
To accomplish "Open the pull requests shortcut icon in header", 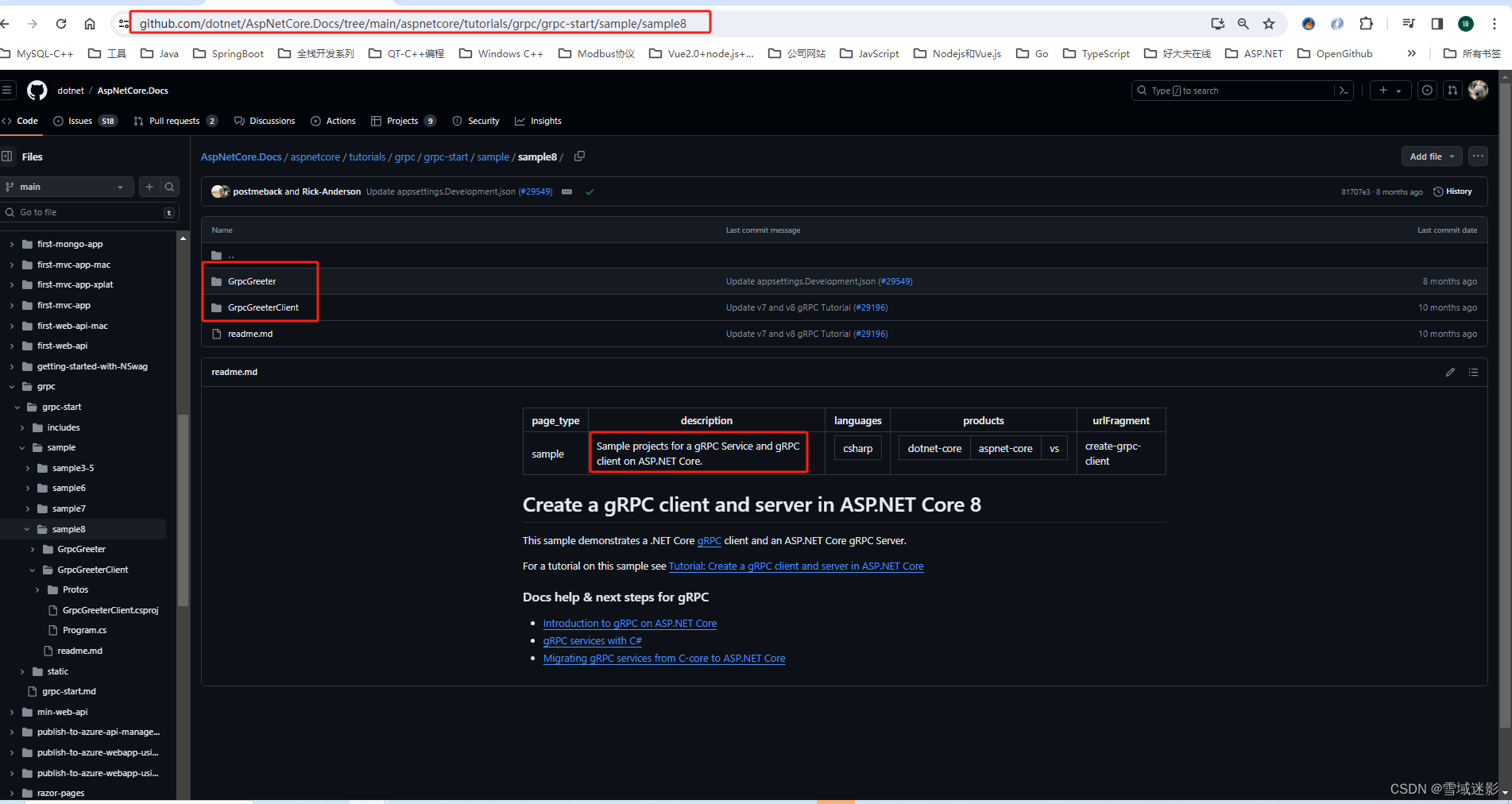I will click(1452, 91).
